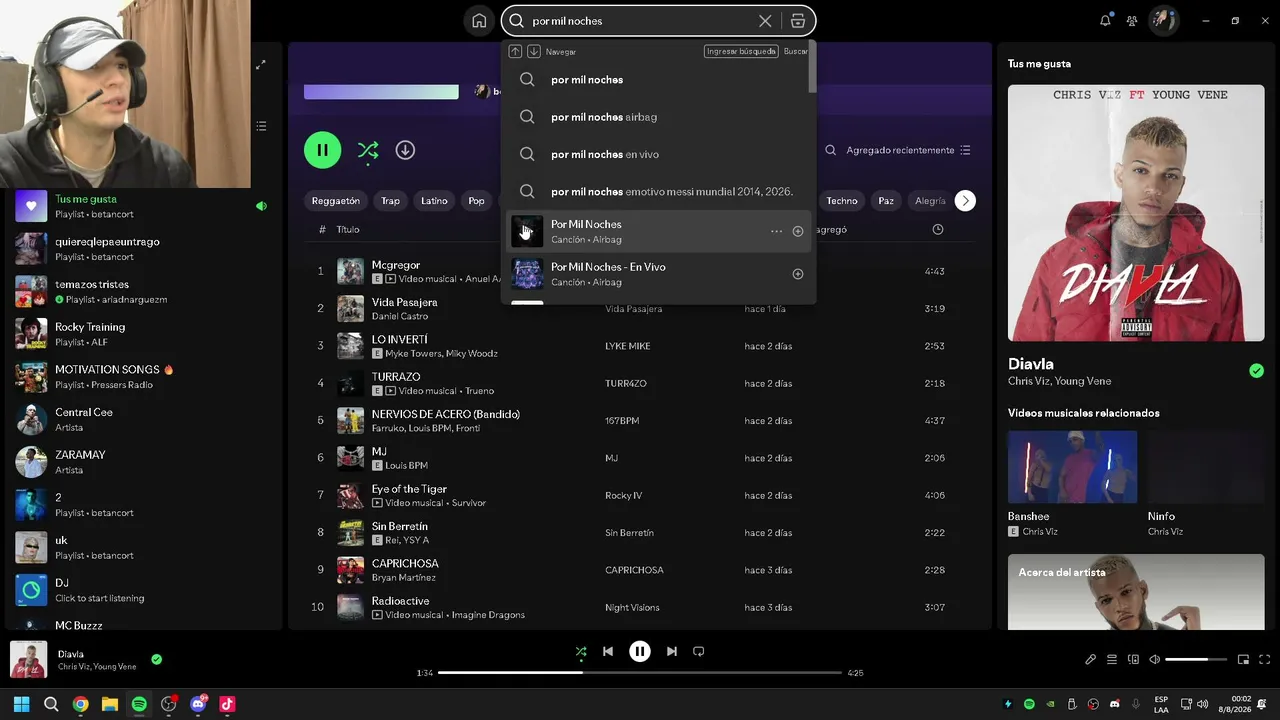Open Discord from the taskbar
This screenshot has width=1280, height=720.
coord(198,704)
